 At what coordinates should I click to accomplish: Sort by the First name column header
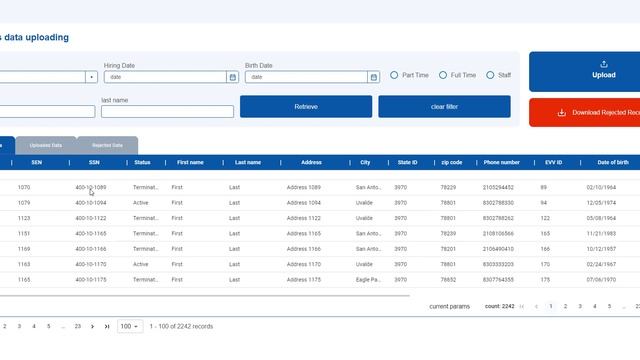(190, 162)
